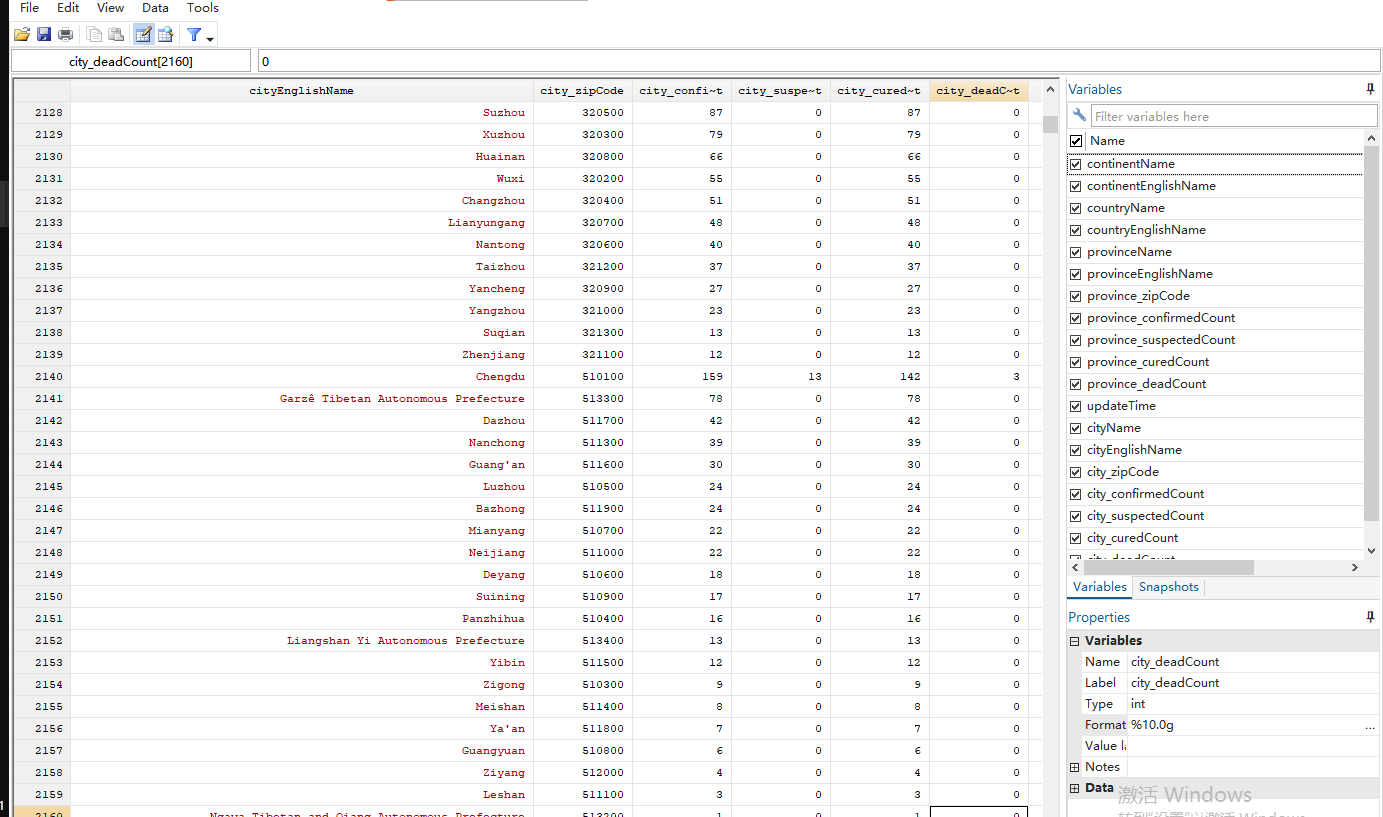Collapse the Variables section in Properties
This screenshot has width=1383, height=817.
[x=1075, y=641]
